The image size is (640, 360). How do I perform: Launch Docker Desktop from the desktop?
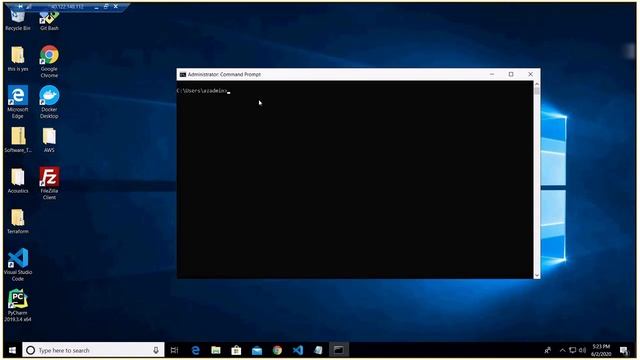click(x=49, y=102)
